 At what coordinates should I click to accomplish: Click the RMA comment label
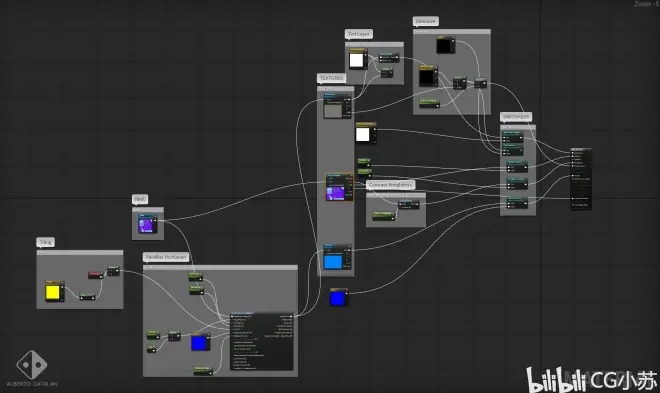pyautogui.click(x=140, y=199)
